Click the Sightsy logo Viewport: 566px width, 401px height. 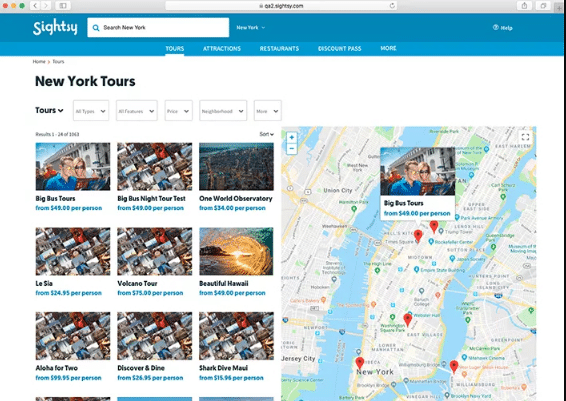tap(55, 27)
